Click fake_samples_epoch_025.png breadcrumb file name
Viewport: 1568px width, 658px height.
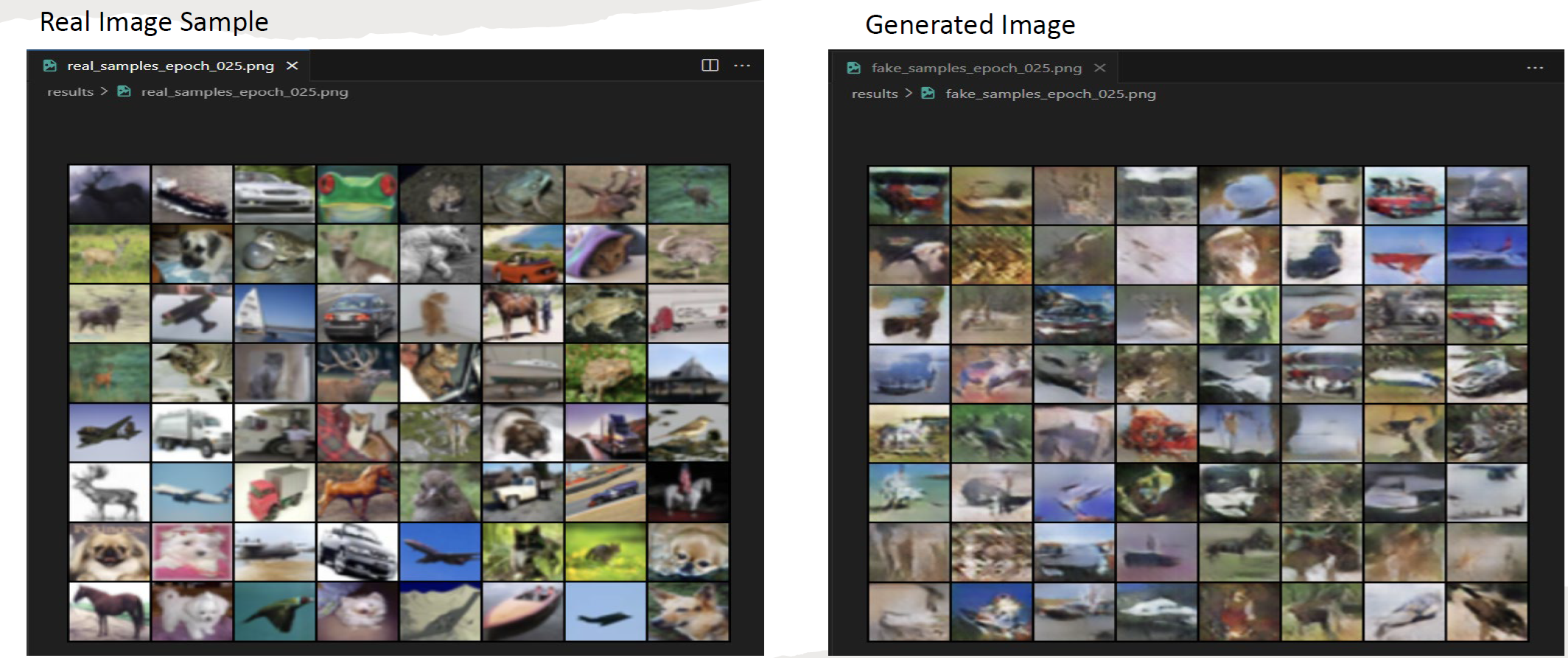(1051, 94)
